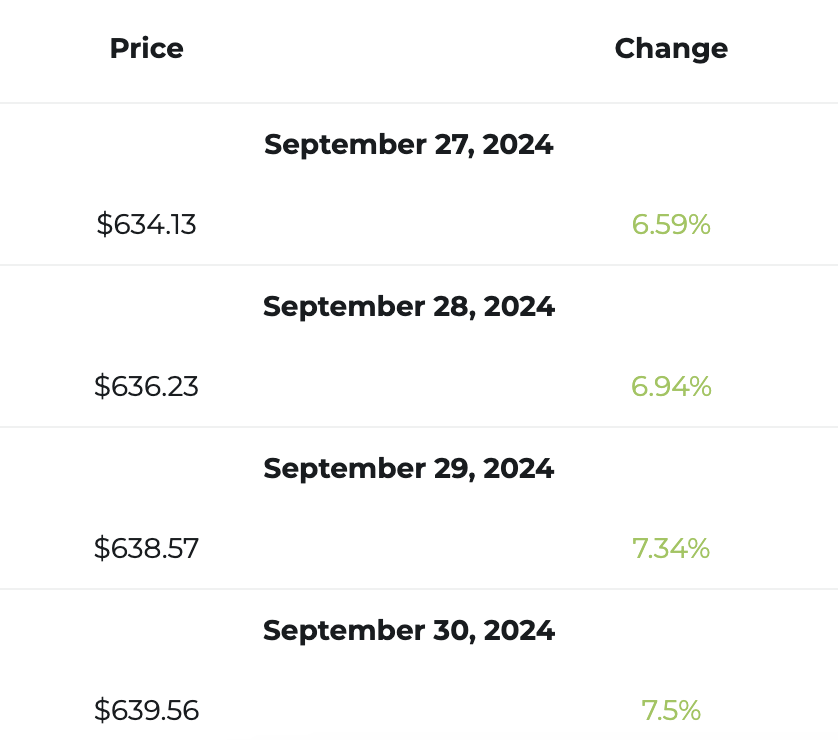Click the word September in the 27th heading
Image resolution: width=838 pixels, height=740 pixels.
point(345,145)
